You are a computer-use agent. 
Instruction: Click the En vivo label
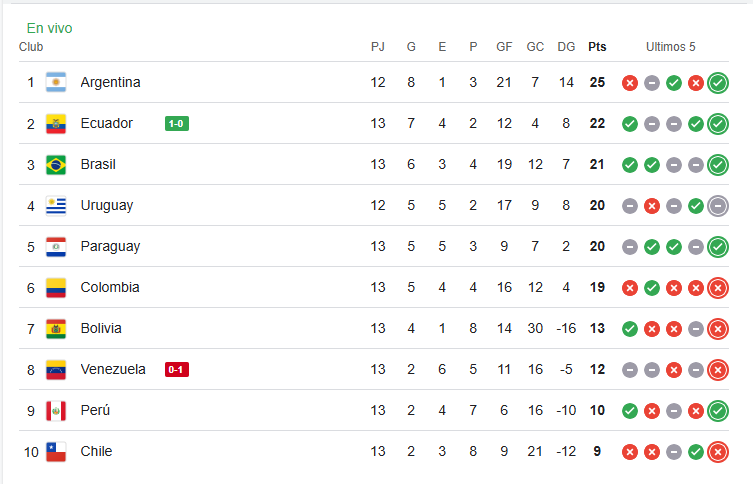[x=49, y=28]
